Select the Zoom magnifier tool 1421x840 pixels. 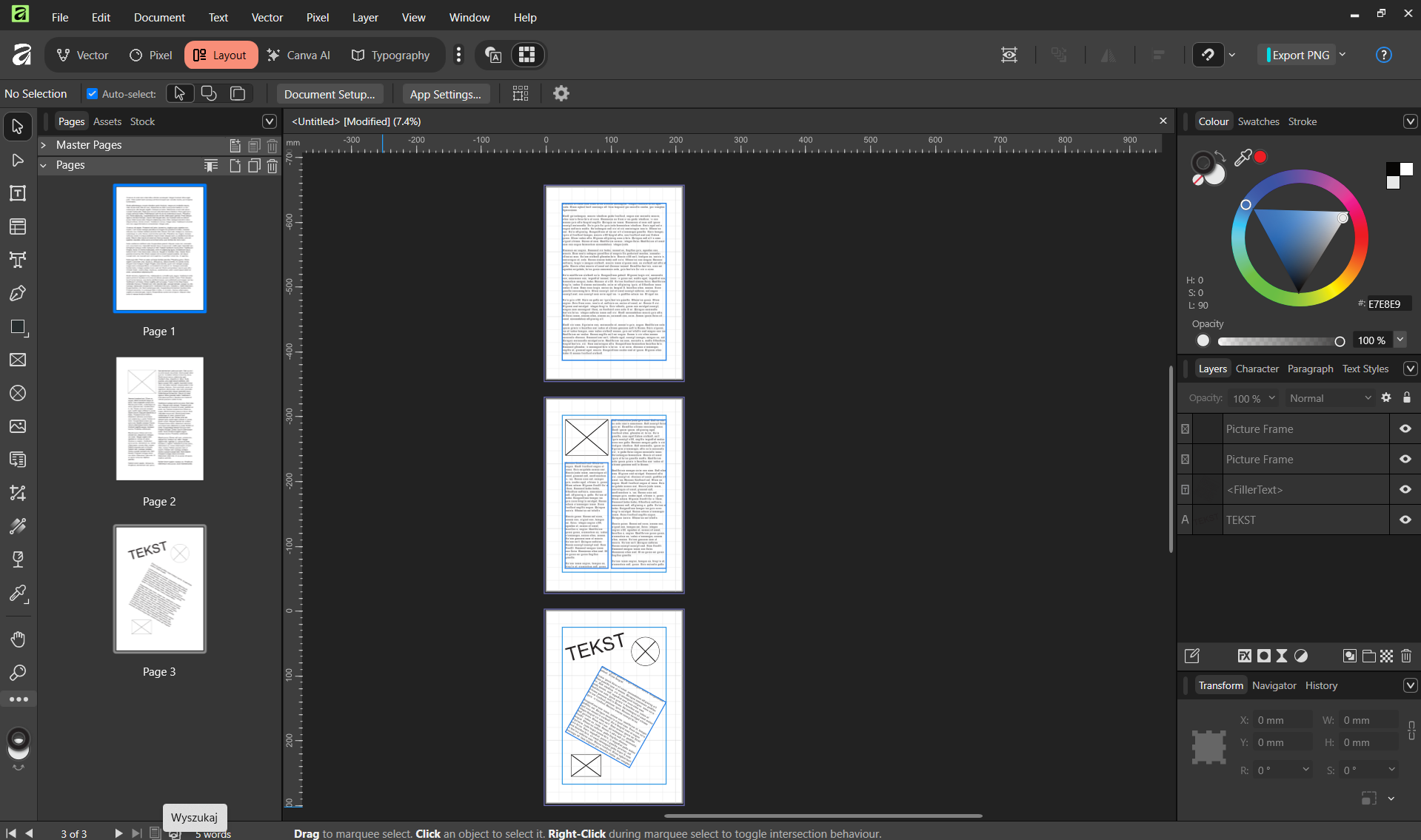pos(18,672)
